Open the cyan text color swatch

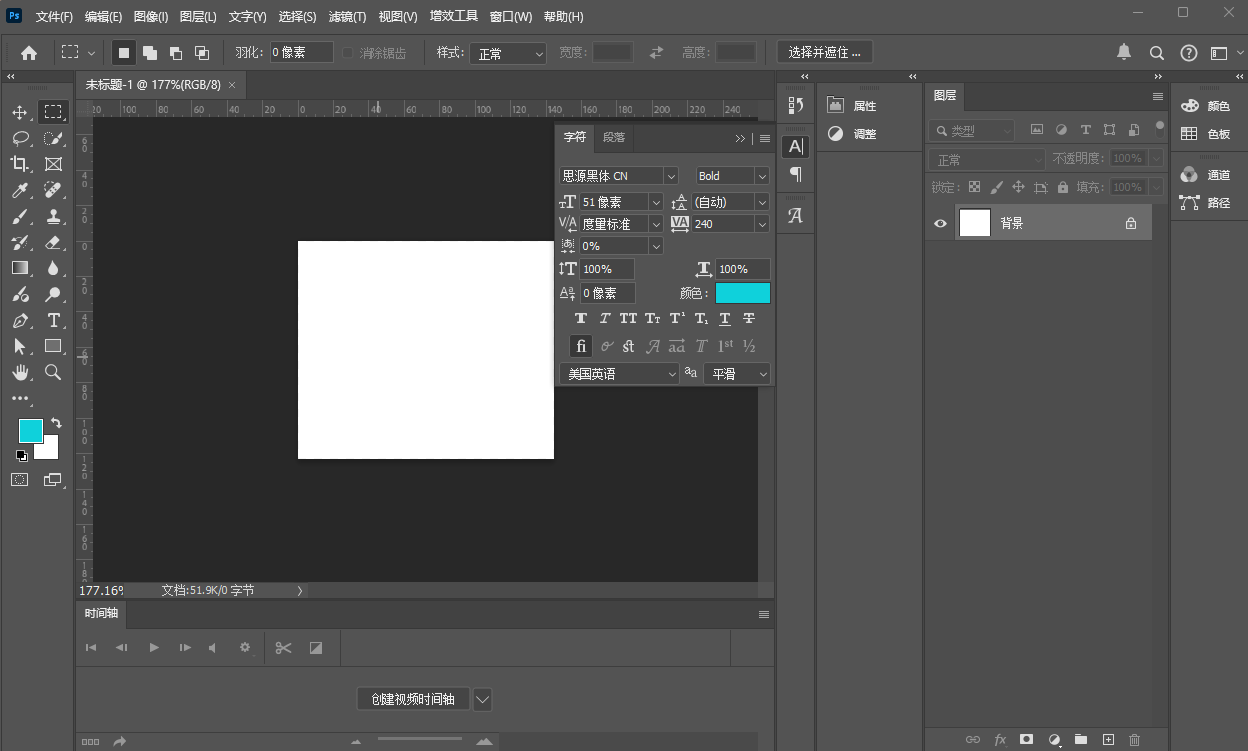(x=742, y=293)
